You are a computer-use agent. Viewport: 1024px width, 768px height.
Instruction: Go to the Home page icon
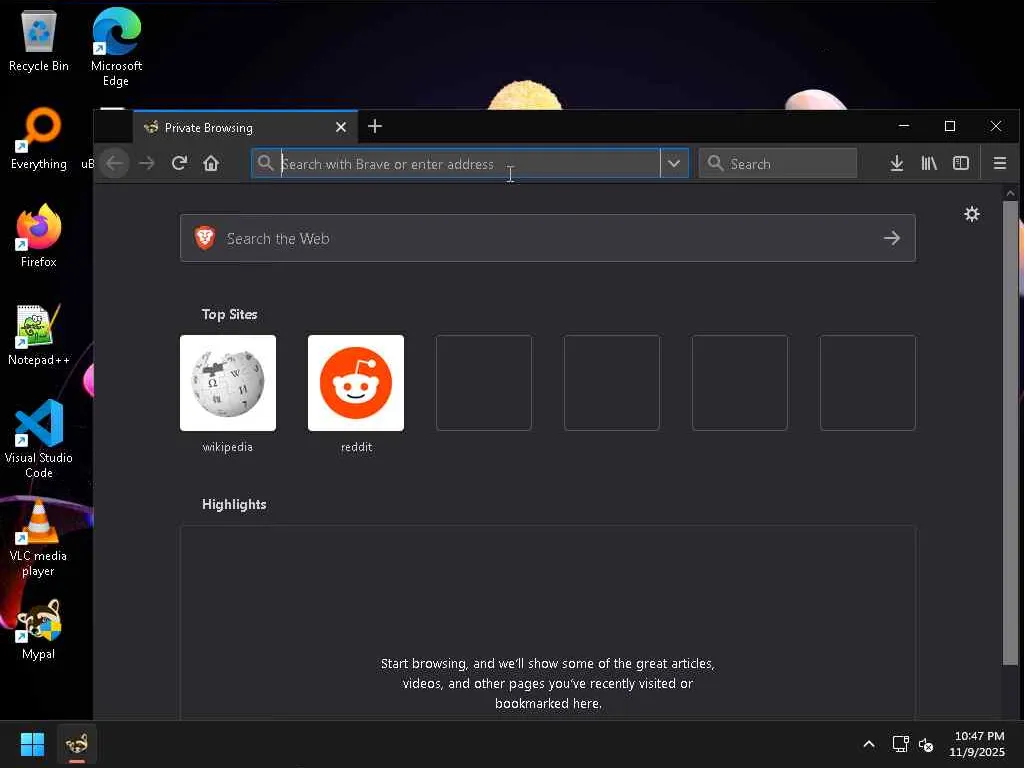211,163
